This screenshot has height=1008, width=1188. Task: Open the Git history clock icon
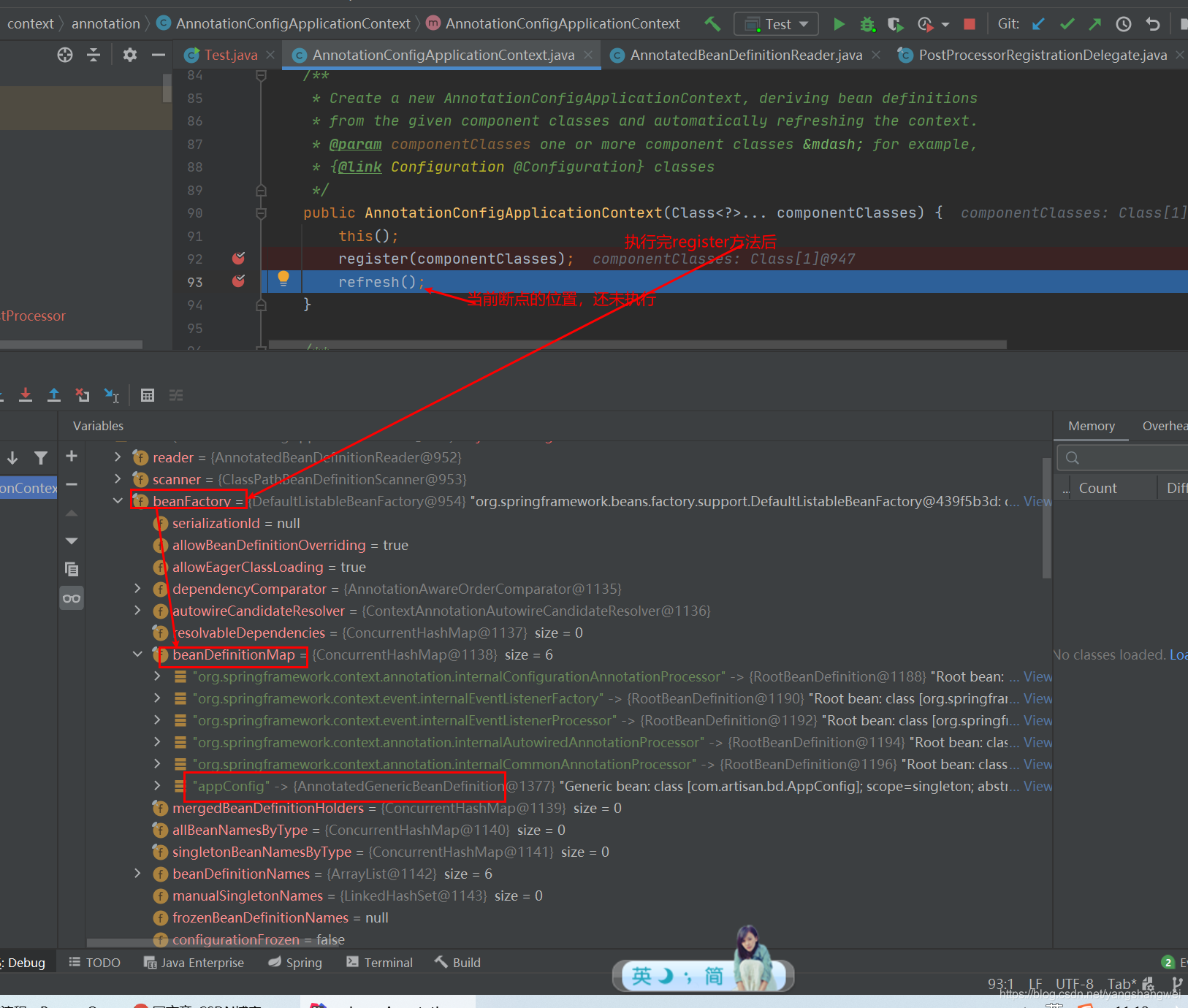[x=1124, y=24]
